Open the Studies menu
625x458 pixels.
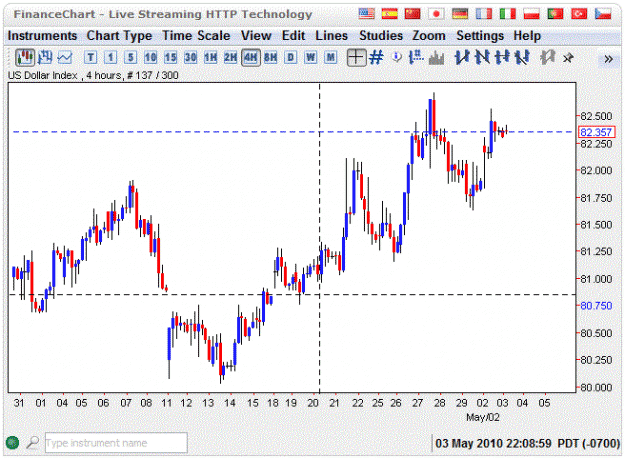coord(381,36)
